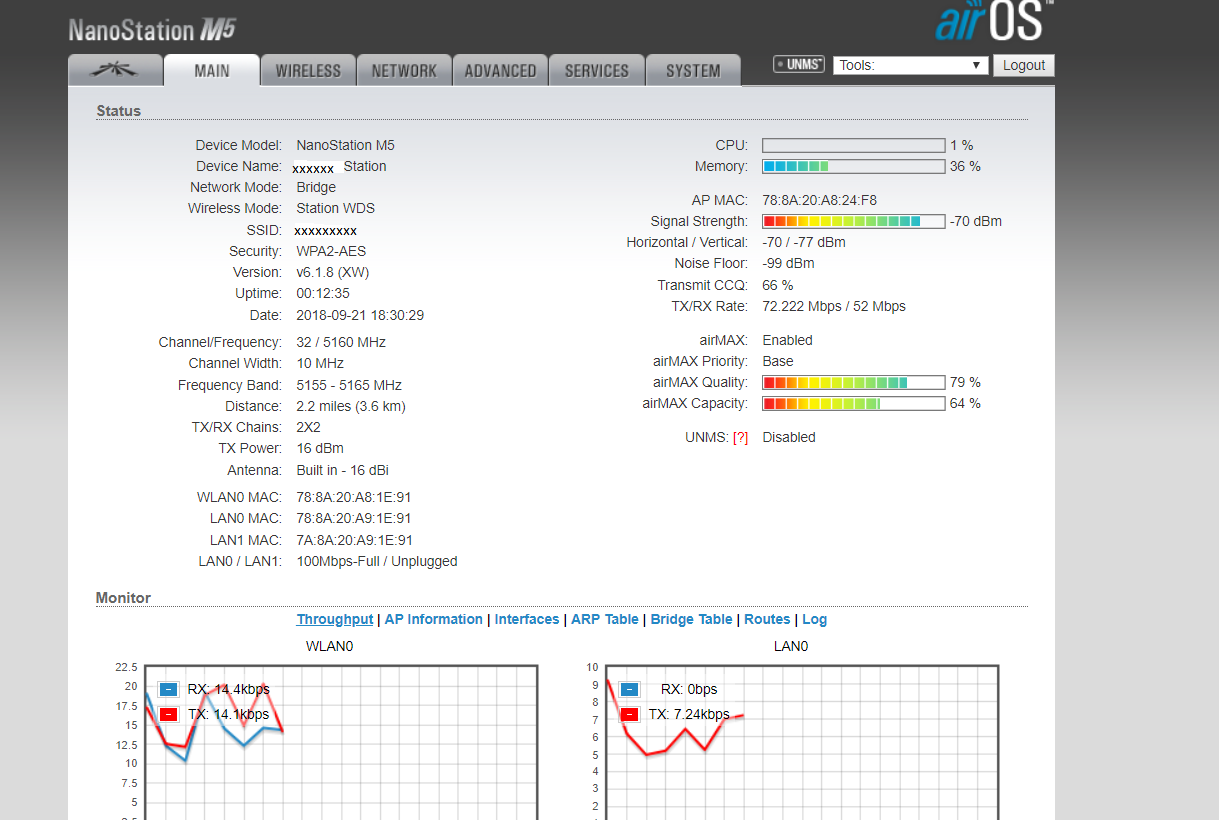This screenshot has height=820, width=1219.
Task: Select the Network Mode value Bridge
Action: (316, 187)
